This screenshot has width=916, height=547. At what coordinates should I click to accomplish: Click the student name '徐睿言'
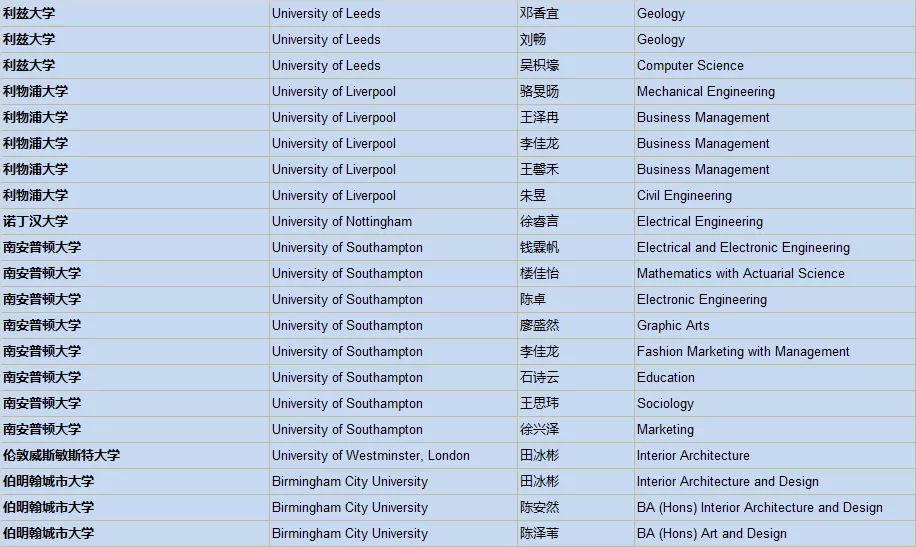539,221
